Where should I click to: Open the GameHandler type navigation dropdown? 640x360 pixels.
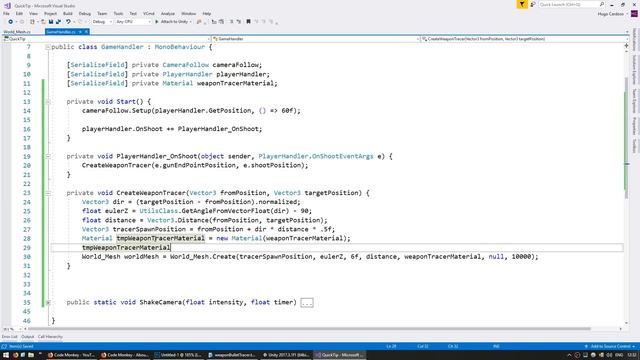[316, 39]
